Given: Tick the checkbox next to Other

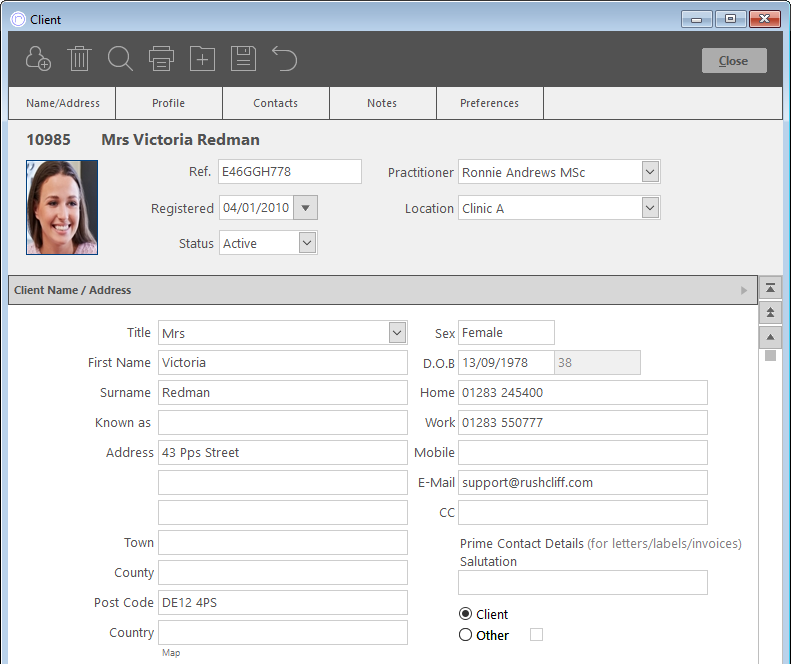Looking at the screenshot, I should click(x=536, y=635).
